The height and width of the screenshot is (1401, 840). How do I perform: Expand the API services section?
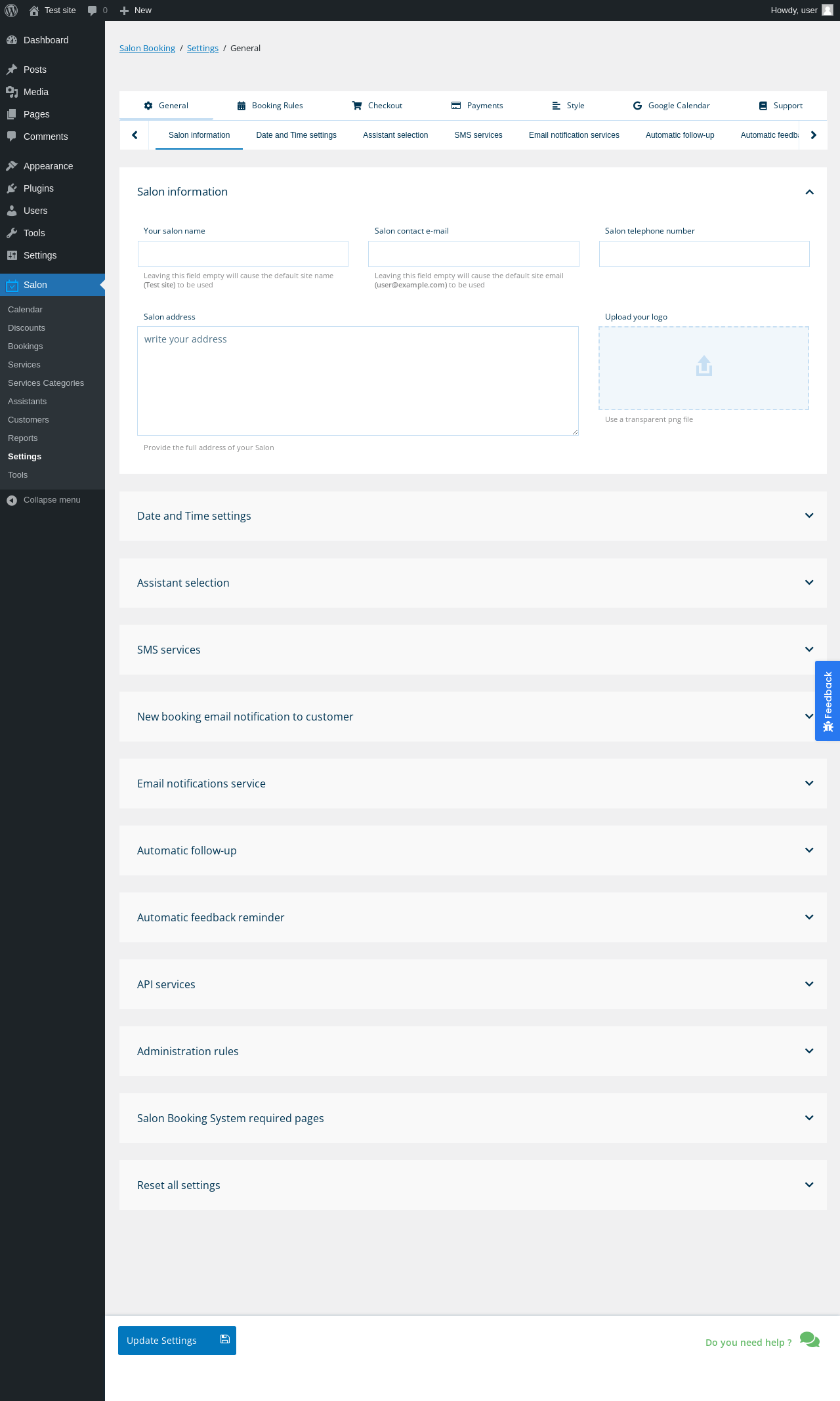[809, 984]
